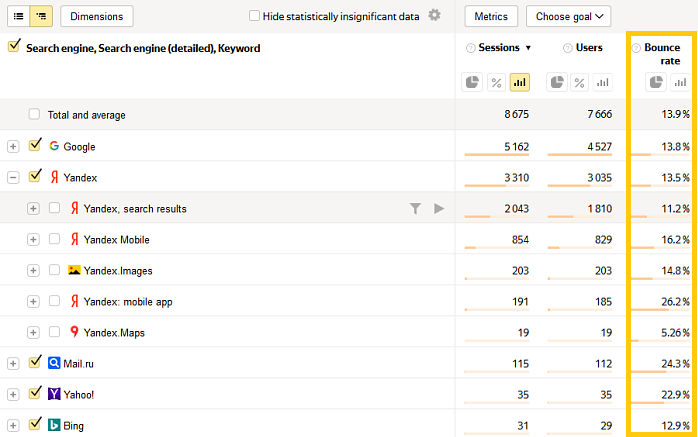Click the Metrics button

(x=491, y=16)
